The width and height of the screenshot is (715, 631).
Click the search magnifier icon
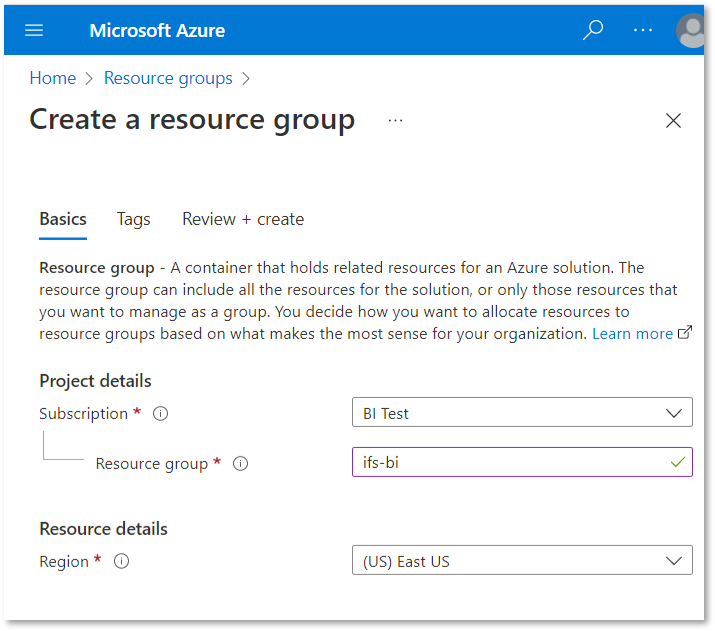[x=593, y=30]
